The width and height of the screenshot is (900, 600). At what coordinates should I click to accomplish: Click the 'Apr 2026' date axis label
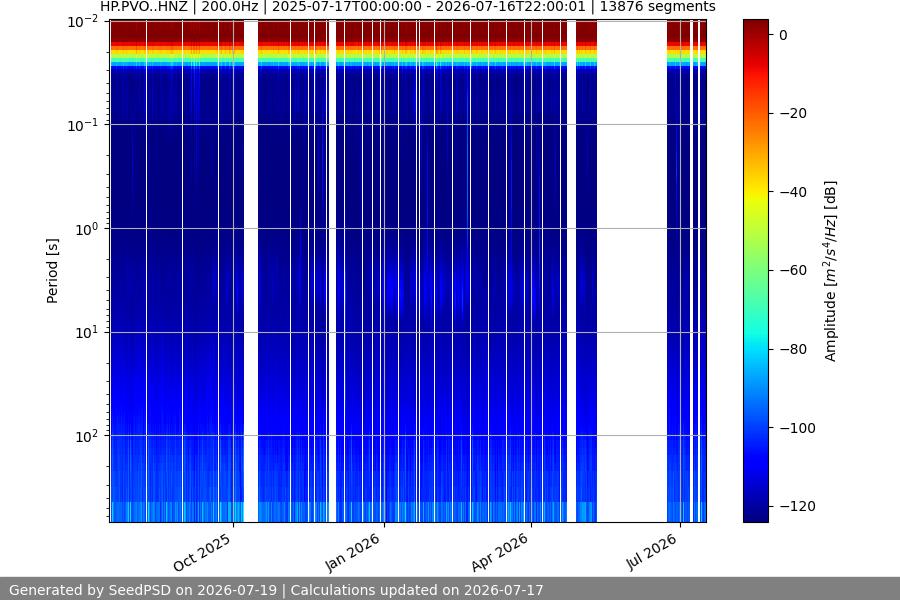coord(499,552)
